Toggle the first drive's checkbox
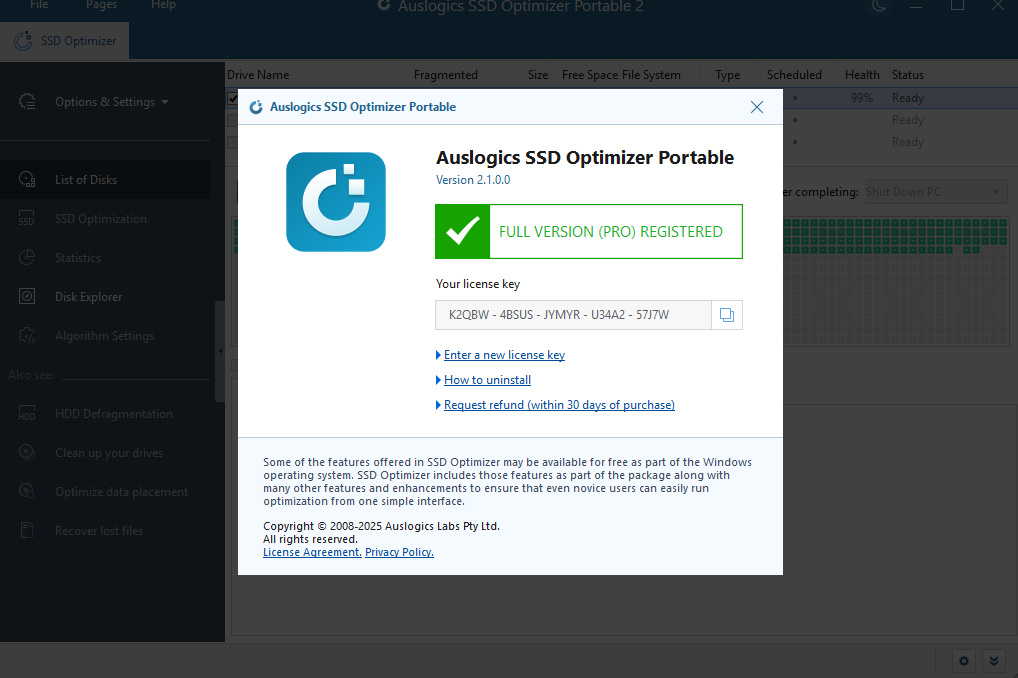 coord(233,98)
